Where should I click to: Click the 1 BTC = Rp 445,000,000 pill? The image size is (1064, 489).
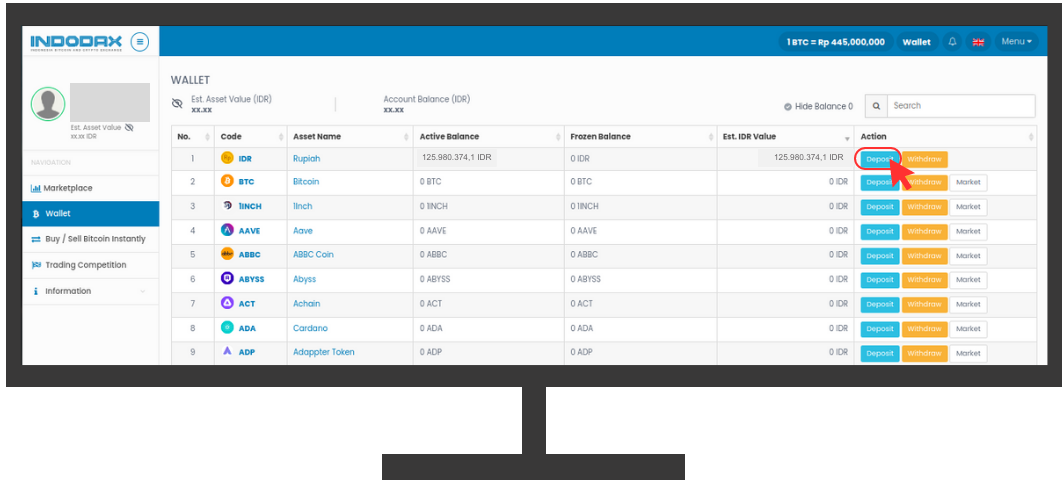835,42
